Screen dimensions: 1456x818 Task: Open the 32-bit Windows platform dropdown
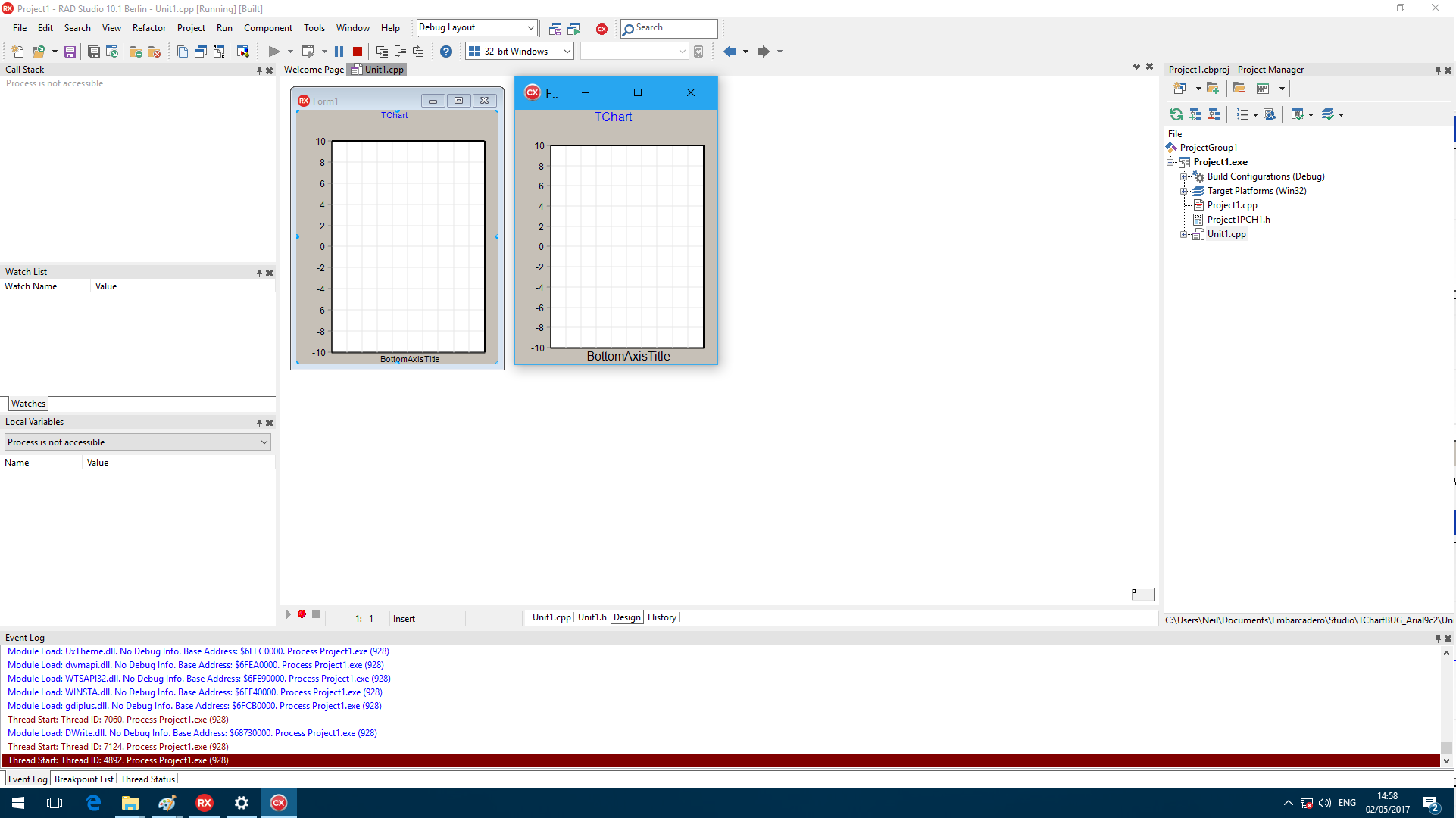coord(567,52)
